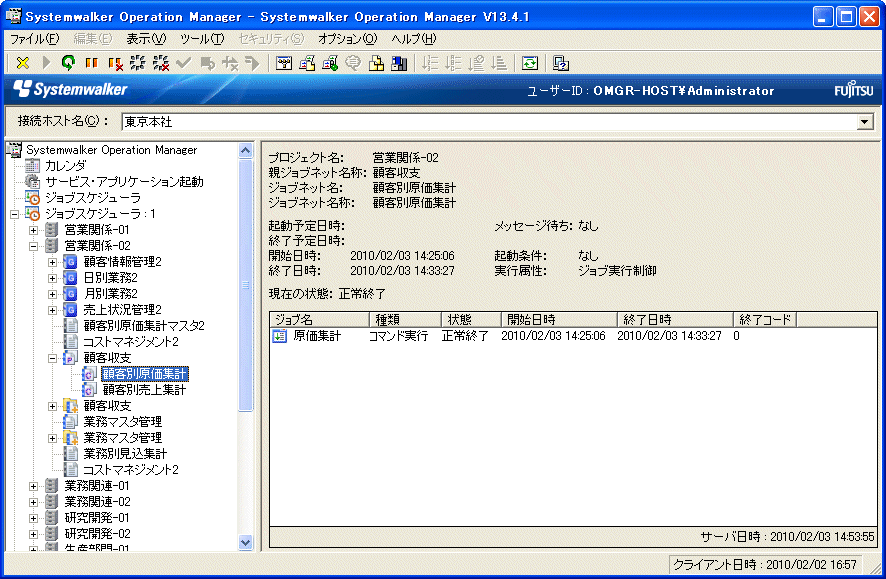Click the blue group icon beside 日別業務2
The height and width of the screenshot is (579, 886).
click(x=70, y=278)
